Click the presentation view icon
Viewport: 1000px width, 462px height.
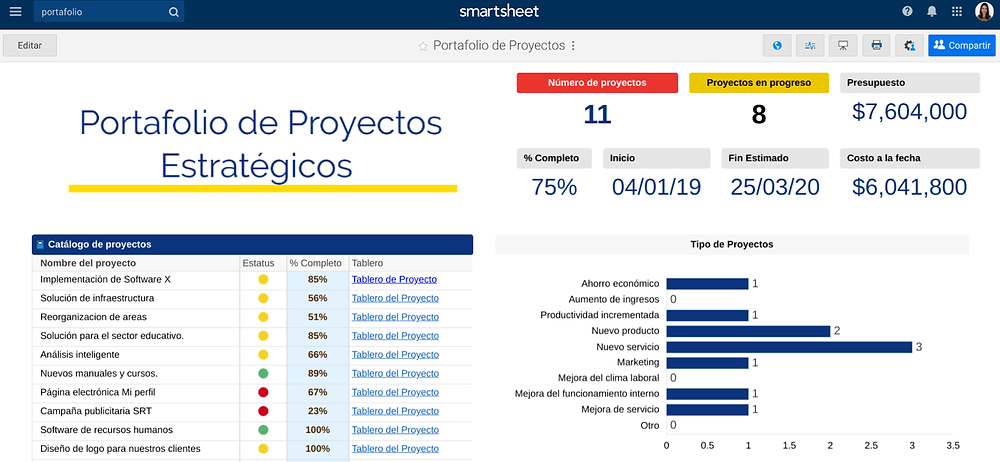843,45
